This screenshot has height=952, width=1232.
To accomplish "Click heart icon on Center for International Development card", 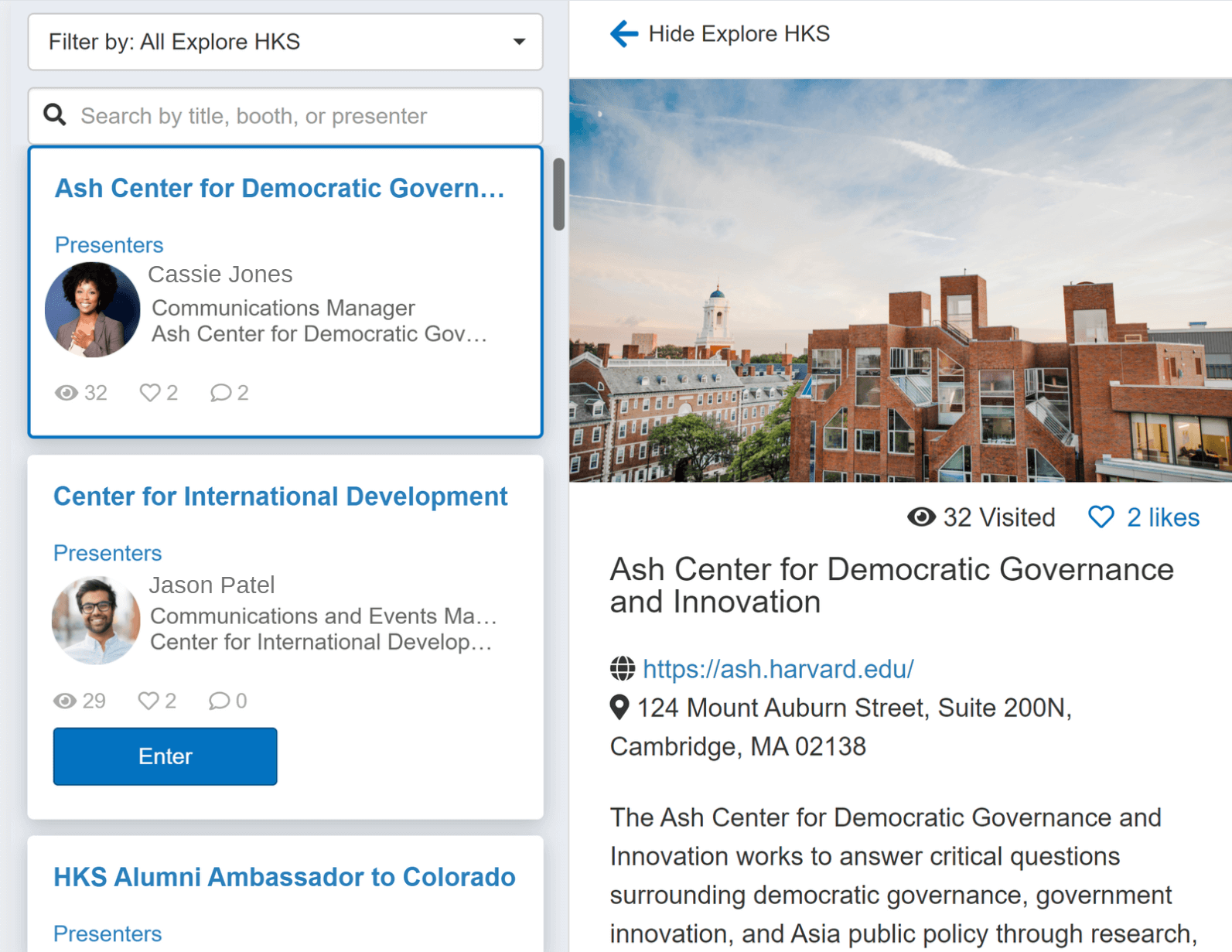I will click(148, 701).
